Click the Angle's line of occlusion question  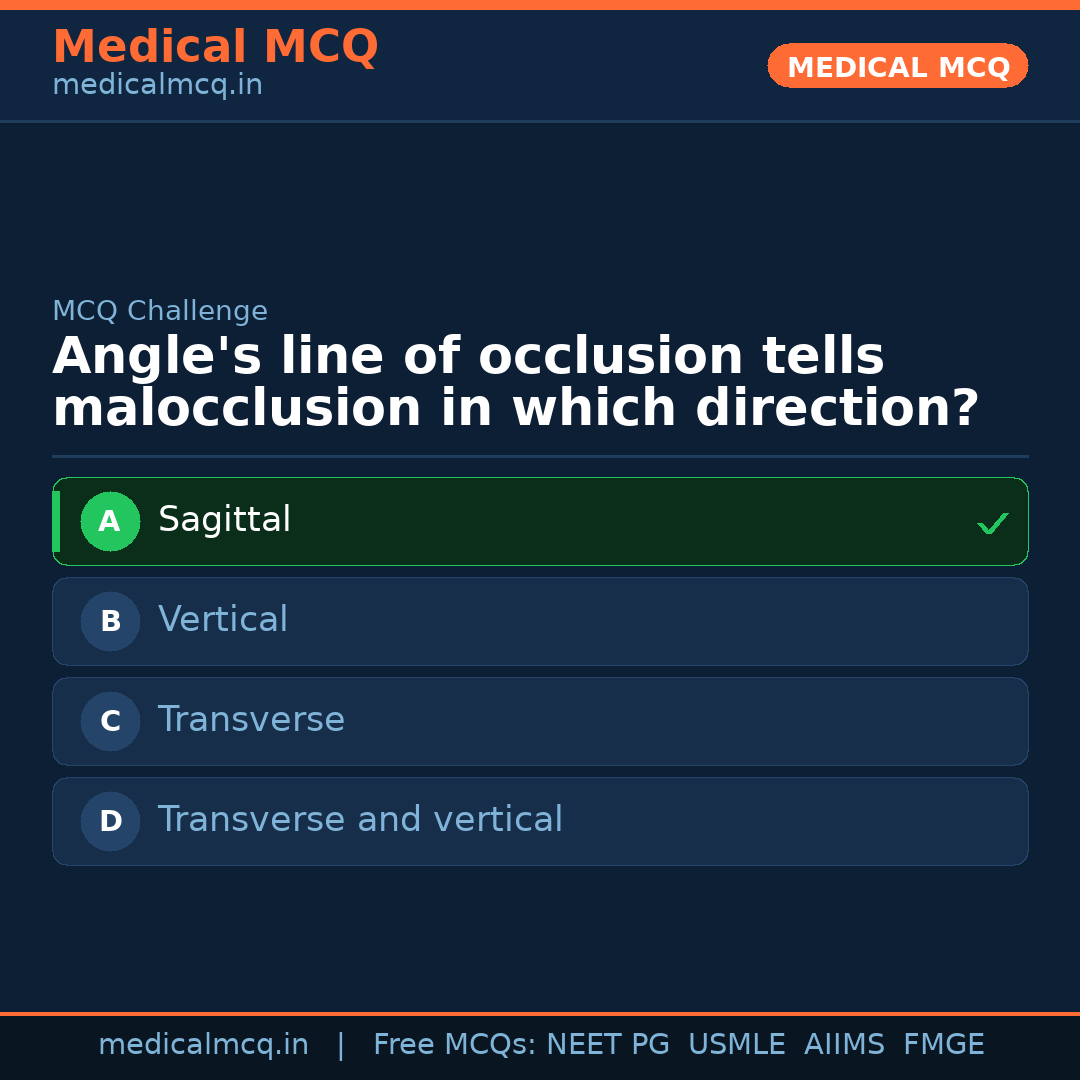pos(515,383)
